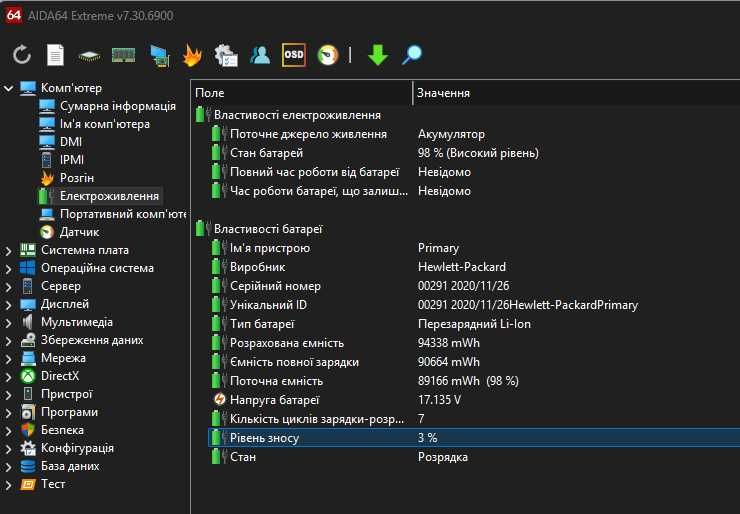Open the Report document icon

(55, 55)
